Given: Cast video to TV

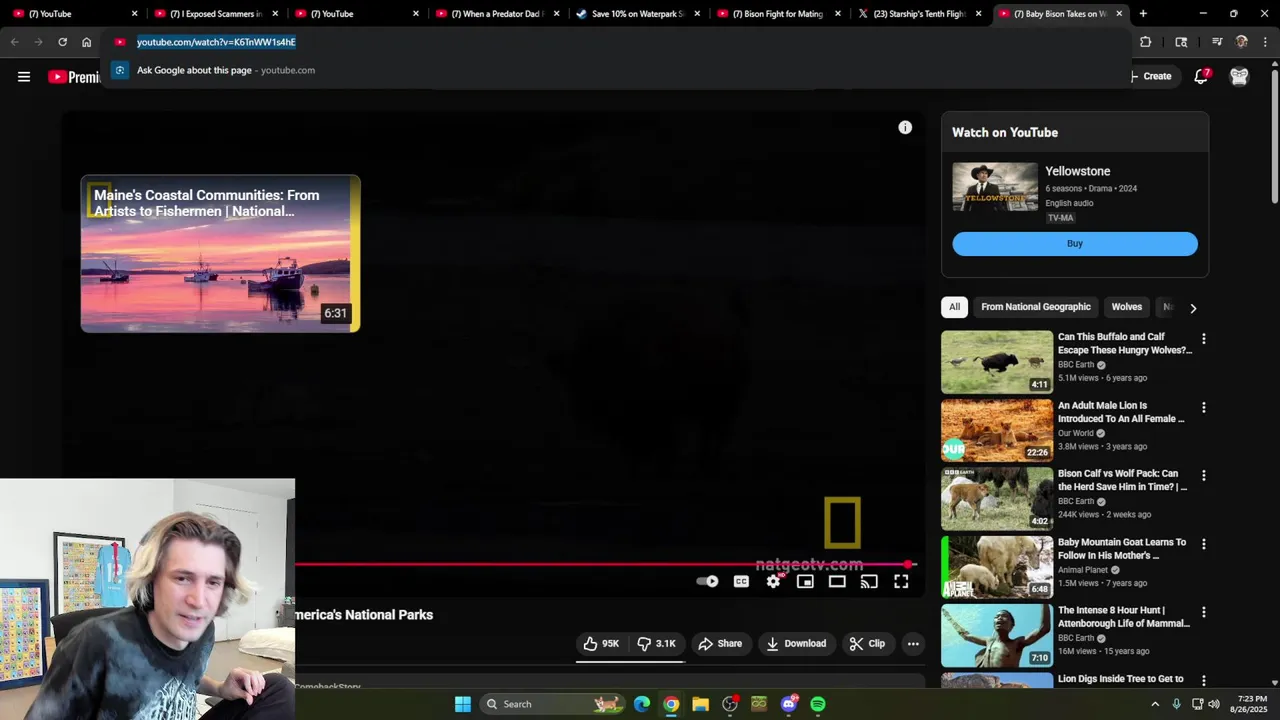Looking at the screenshot, I should [x=869, y=581].
